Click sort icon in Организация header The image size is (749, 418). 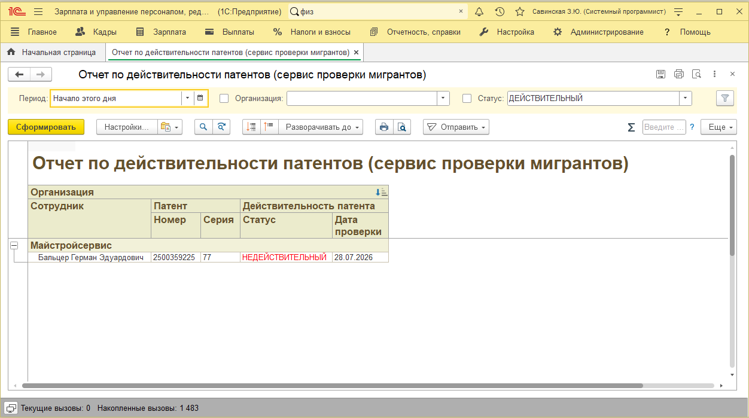[381, 192]
